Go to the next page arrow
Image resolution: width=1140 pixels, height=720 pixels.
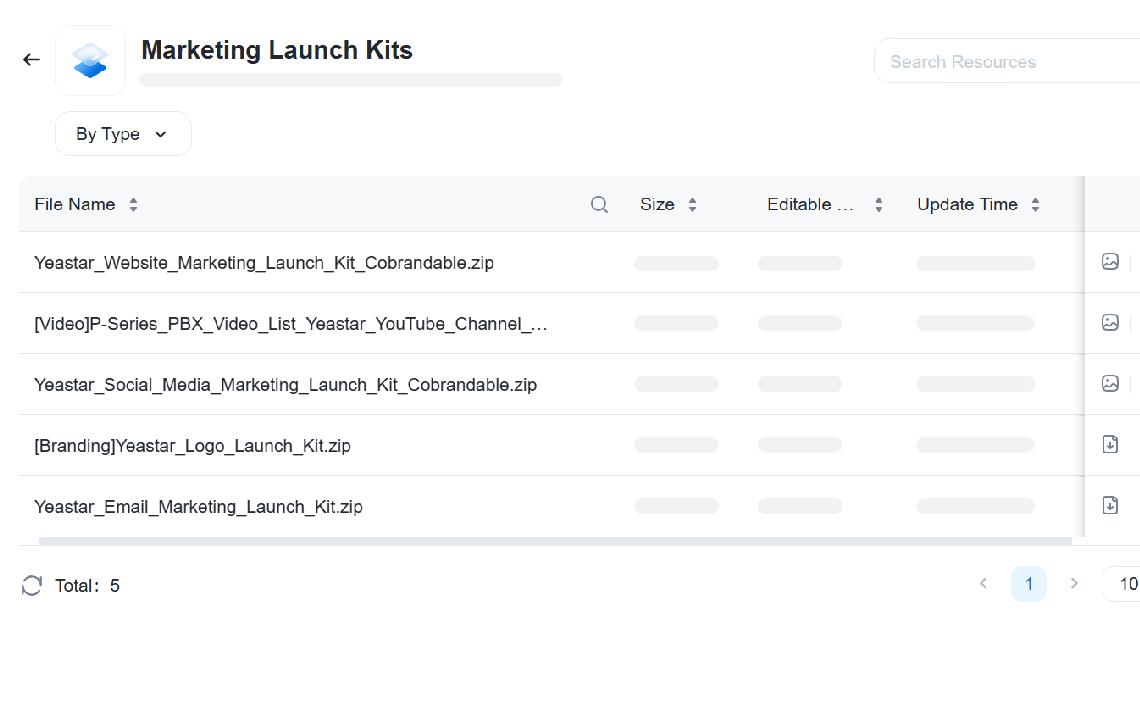click(1074, 583)
